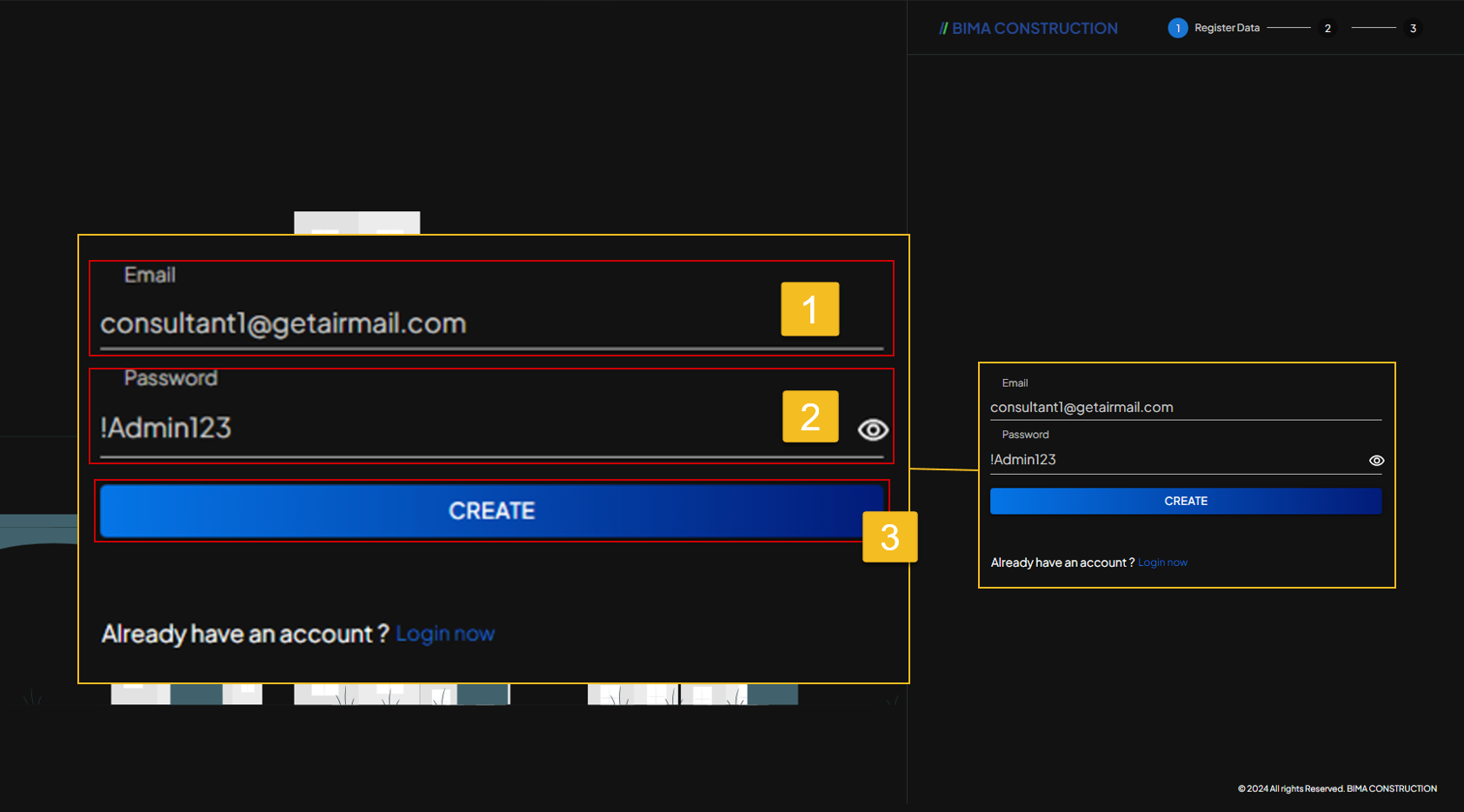Click the blue step 1 circle indicator
The width and height of the screenshot is (1464, 812).
(x=1178, y=27)
